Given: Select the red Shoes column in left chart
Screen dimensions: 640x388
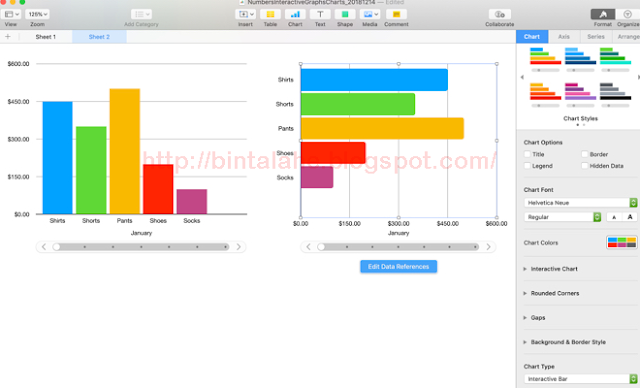Looking at the screenshot, I should pyautogui.click(x=158, y=189).
